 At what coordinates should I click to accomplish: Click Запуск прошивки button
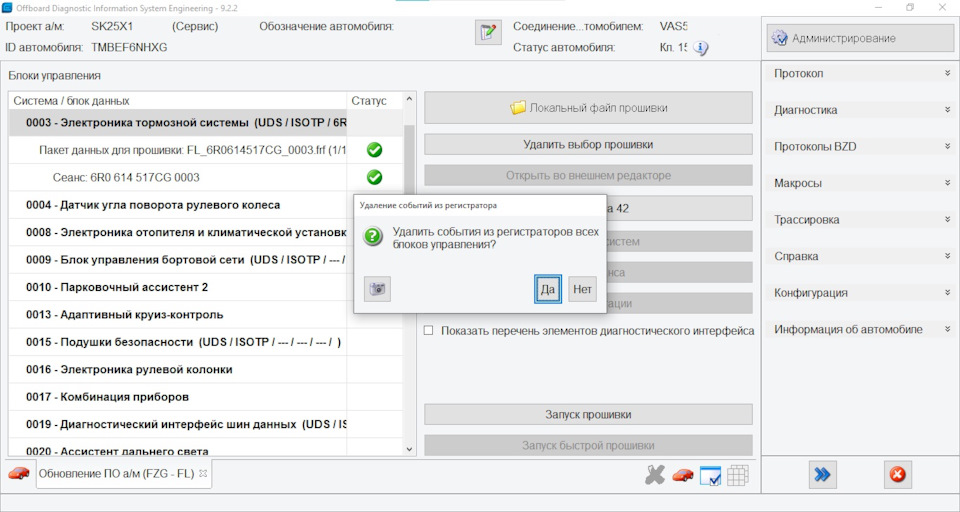(588, 415)
